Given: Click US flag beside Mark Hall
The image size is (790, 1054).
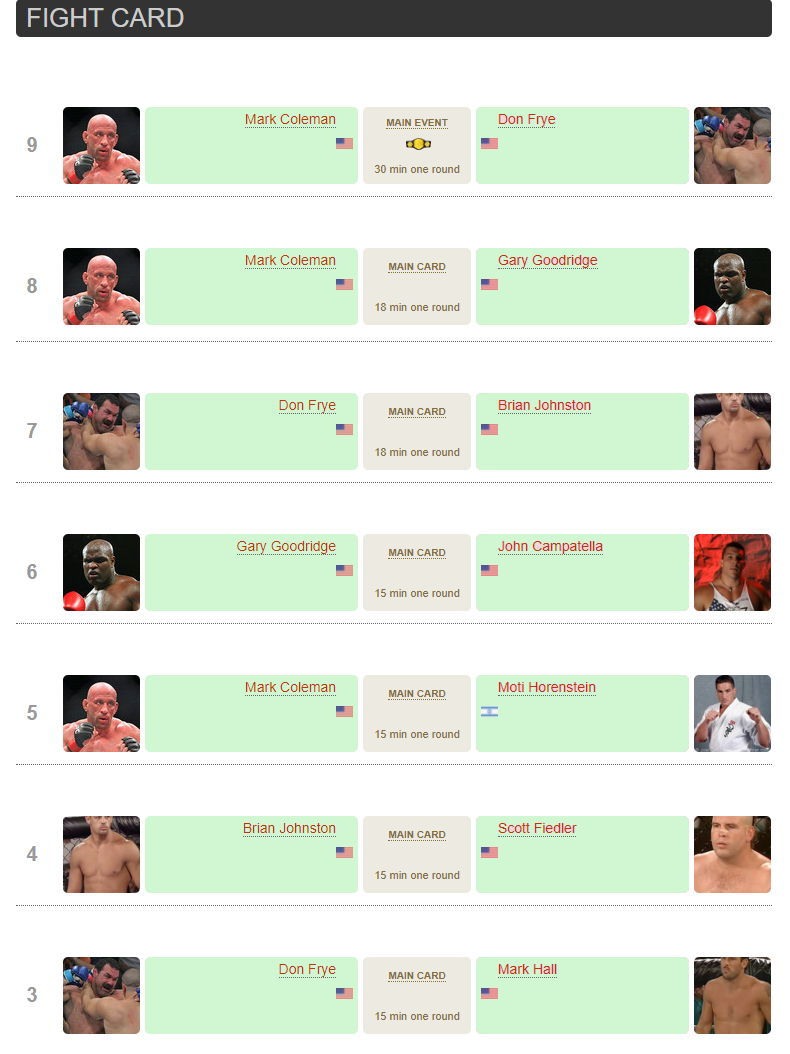Looking at the screenshot, I should pos(489,994).
